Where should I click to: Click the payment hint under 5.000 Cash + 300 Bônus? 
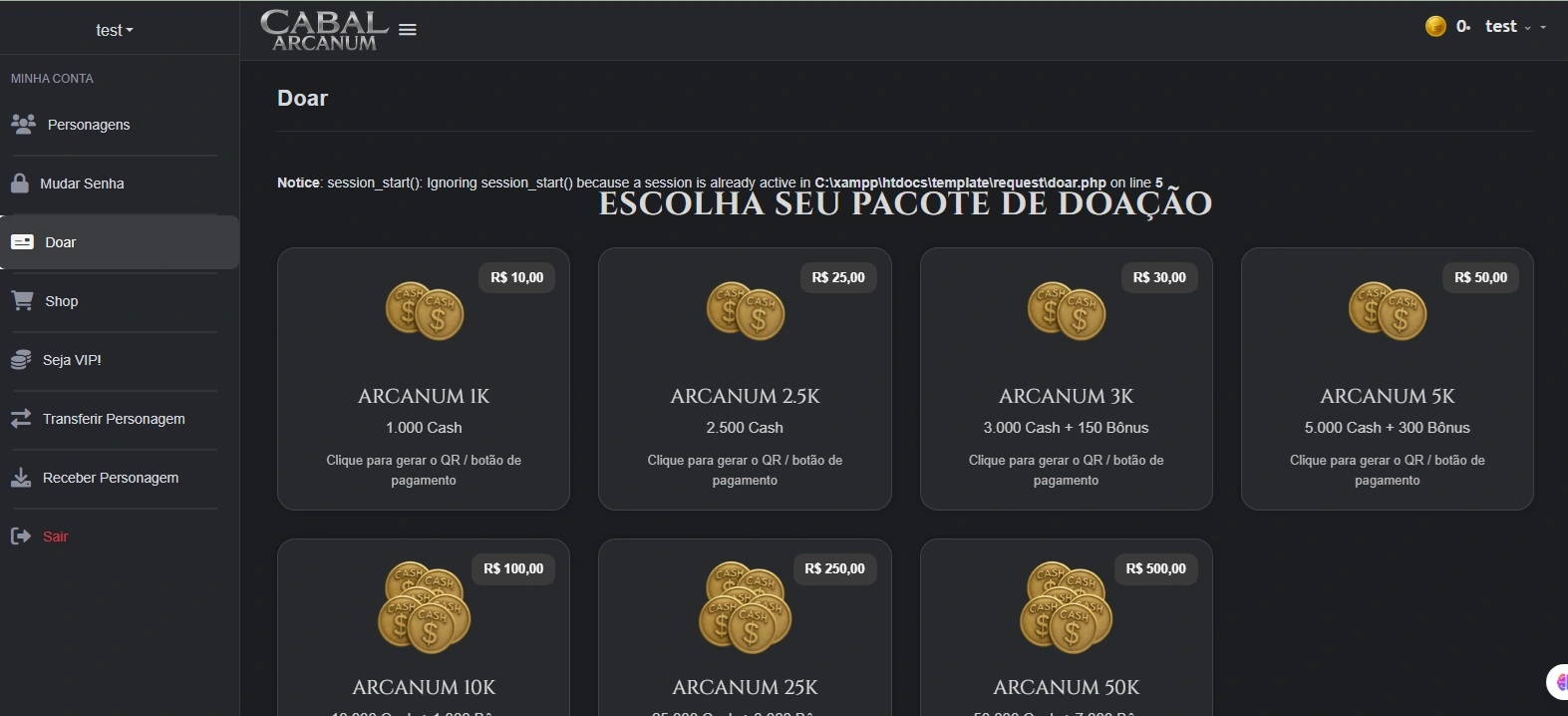[x=1388, y=470]
